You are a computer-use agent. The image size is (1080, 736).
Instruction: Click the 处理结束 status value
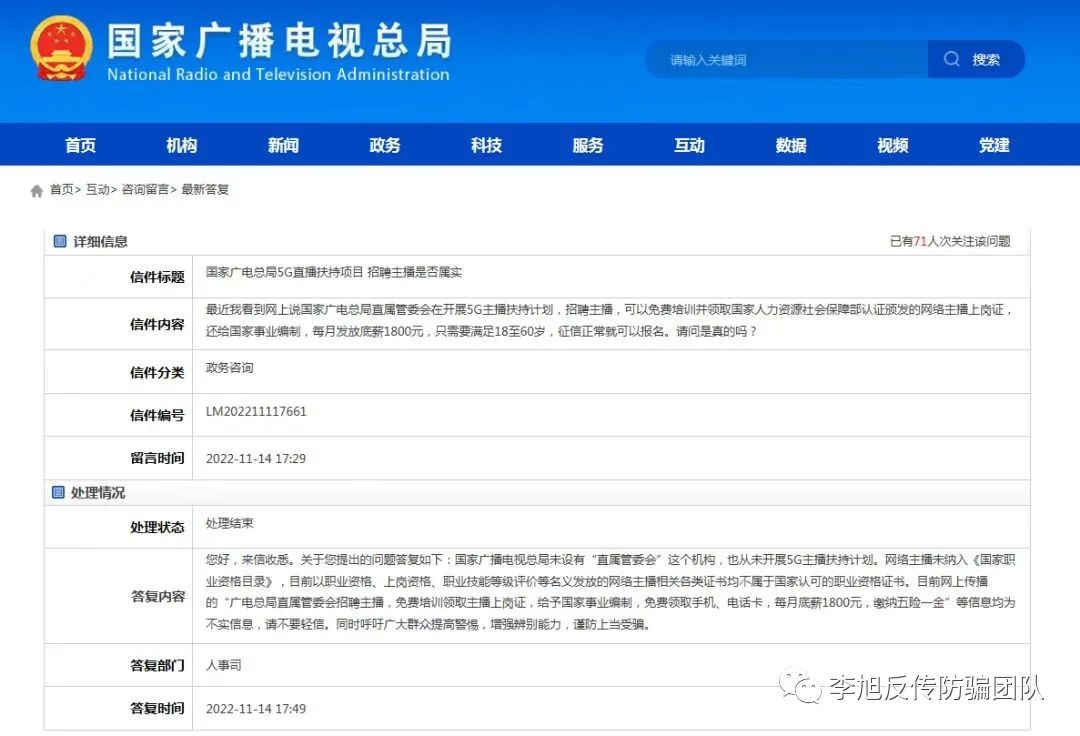tap(229, 523)
